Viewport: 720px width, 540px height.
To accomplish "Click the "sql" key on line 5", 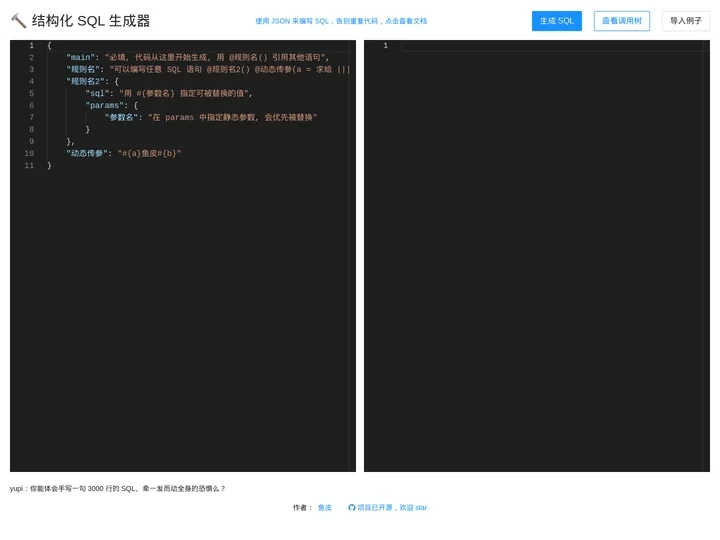I will click(97, 93).
